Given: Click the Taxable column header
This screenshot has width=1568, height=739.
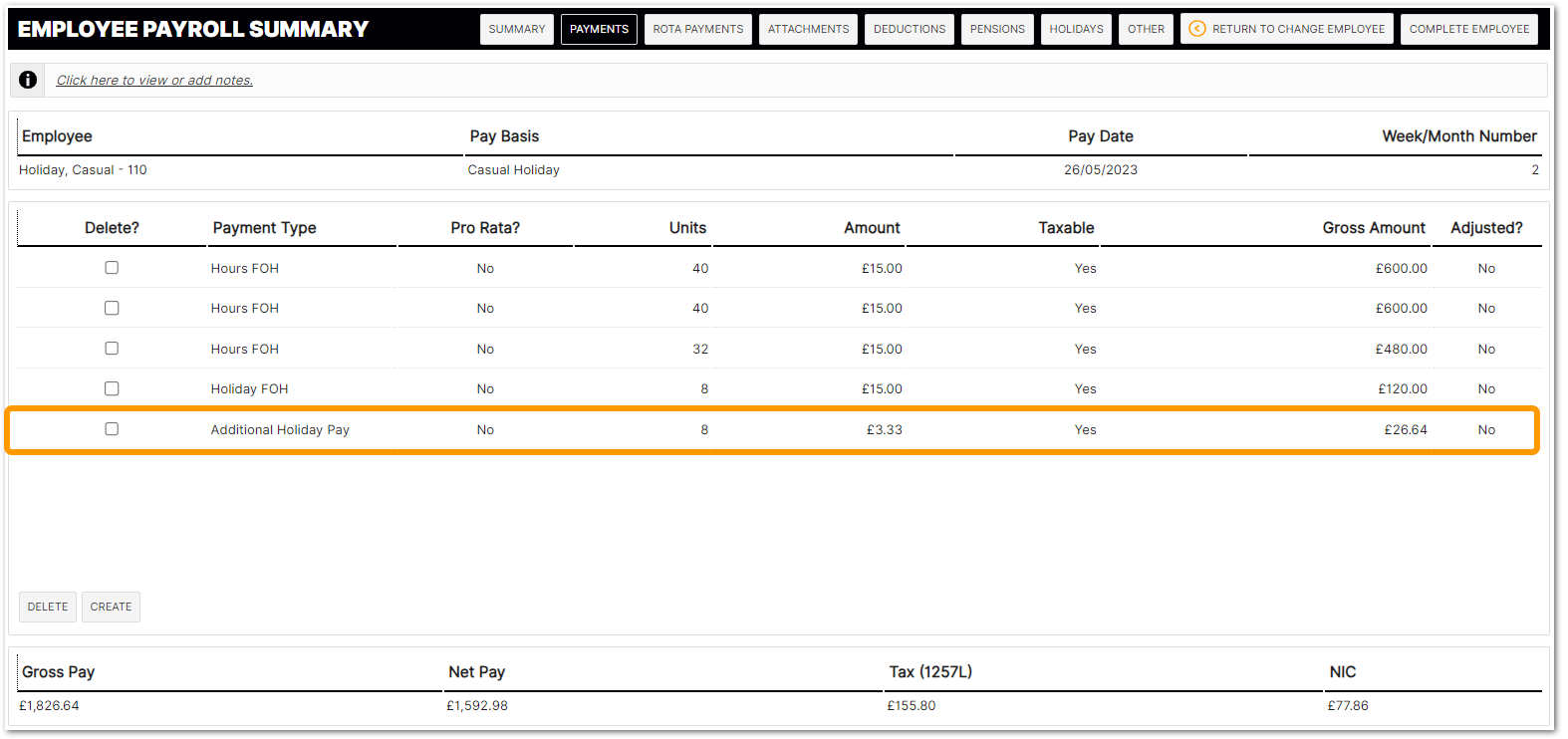Looking at the screenshot, I should (1066, 228).
